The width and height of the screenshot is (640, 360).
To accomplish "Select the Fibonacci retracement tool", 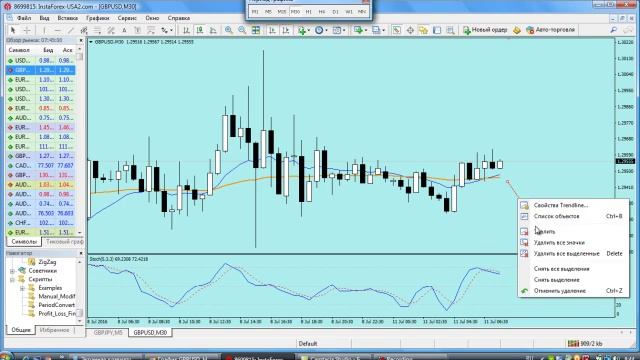I will pyautogui.click(x=97, y=30).
